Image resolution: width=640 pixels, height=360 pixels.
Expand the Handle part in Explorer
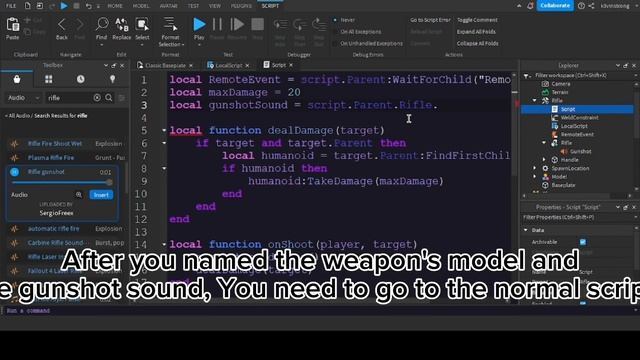[x=544, y=160]
